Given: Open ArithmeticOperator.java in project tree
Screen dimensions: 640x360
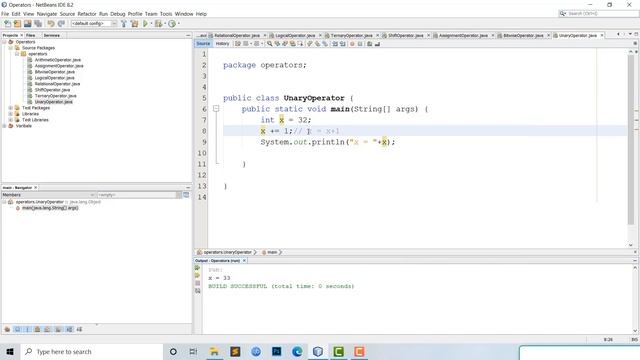Looking at the screenshot, I should tap(58, 60).
